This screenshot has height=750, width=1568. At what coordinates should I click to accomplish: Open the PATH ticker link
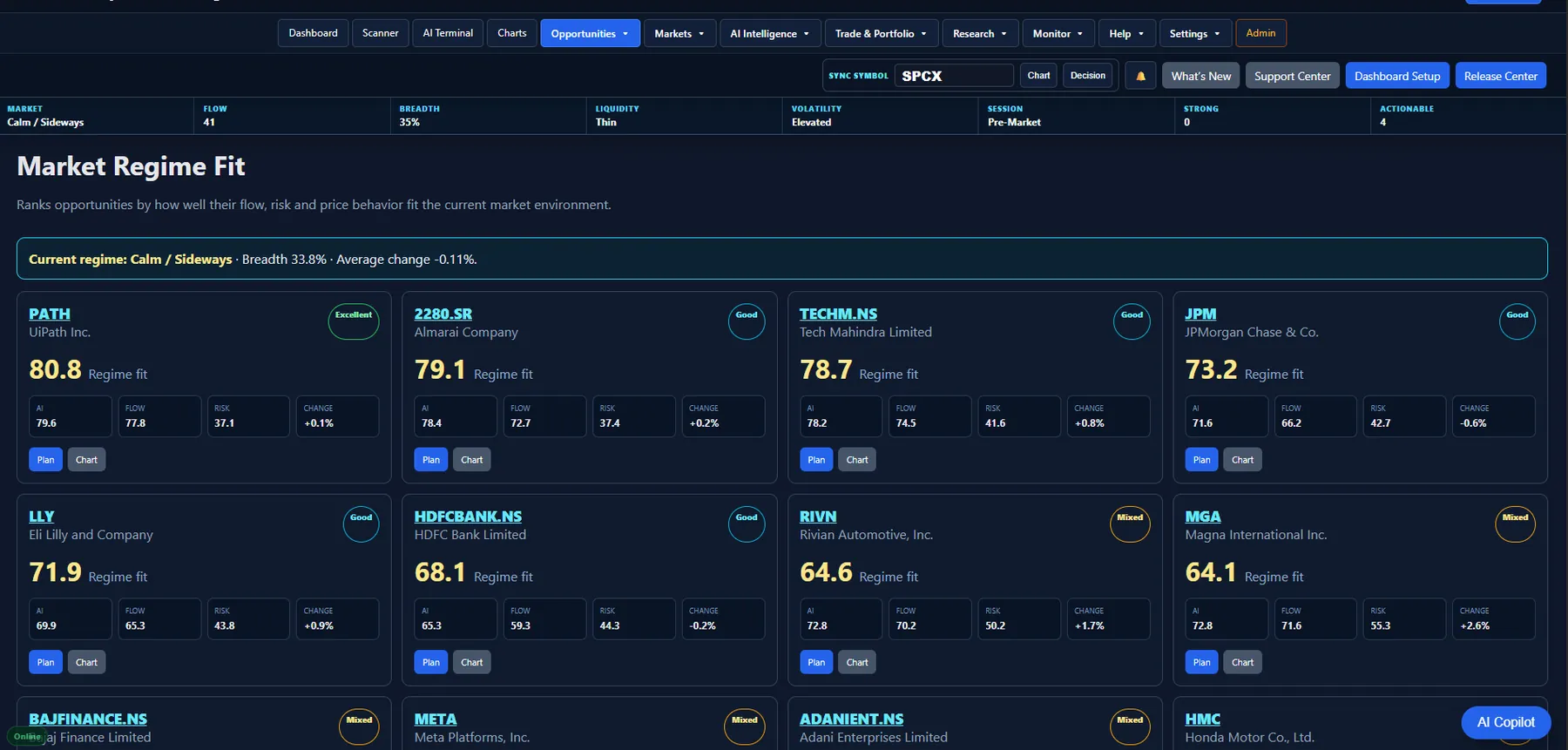(50, 314)
